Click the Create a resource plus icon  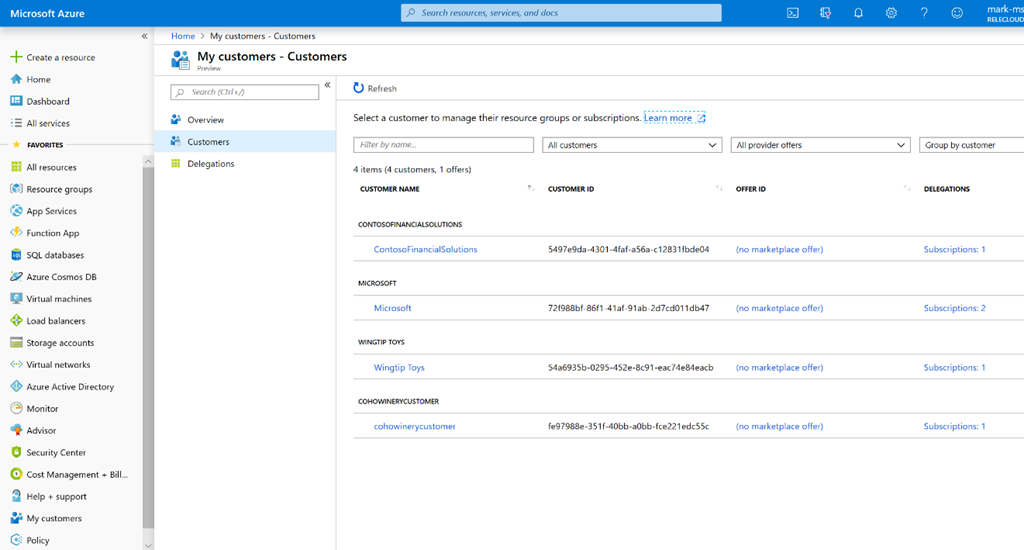pyautogui.click(x=16, y=57)
